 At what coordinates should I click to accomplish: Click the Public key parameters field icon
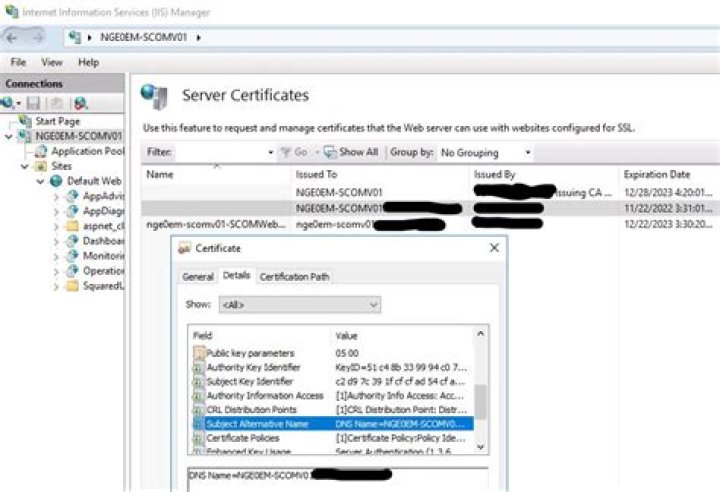tap(199, 353)
